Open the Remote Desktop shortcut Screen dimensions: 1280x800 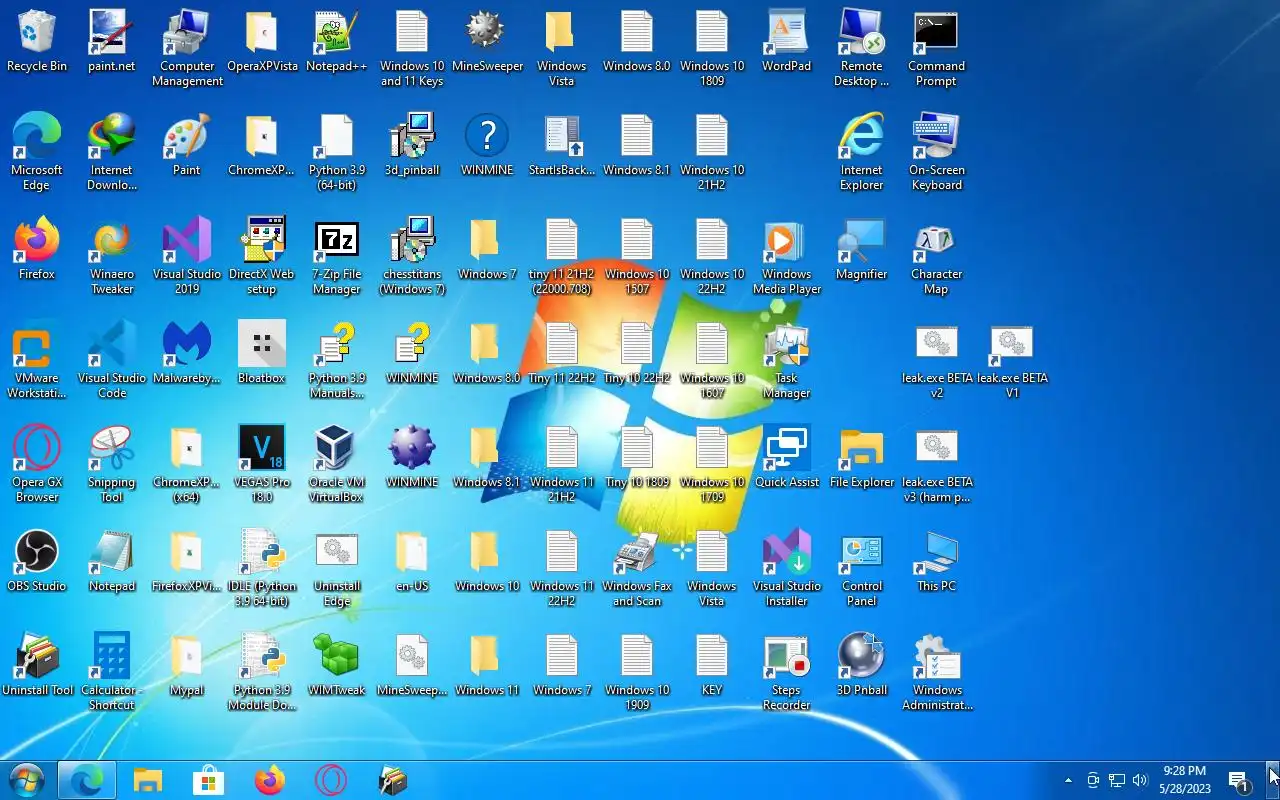pyautogui.click(x=862, y=49)
